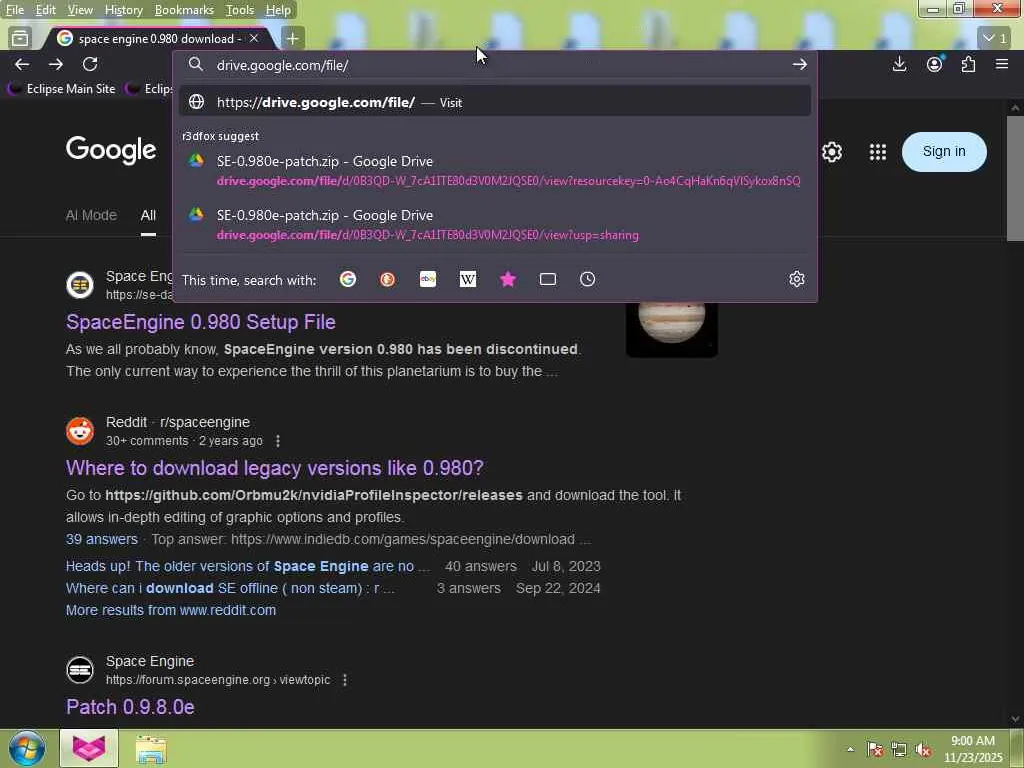The width and height of the screenshot is (1024, 768).
Task: Open SE-0.980e-patch.zip suggestion with usp=sharing URL
Action: point(495,225)
